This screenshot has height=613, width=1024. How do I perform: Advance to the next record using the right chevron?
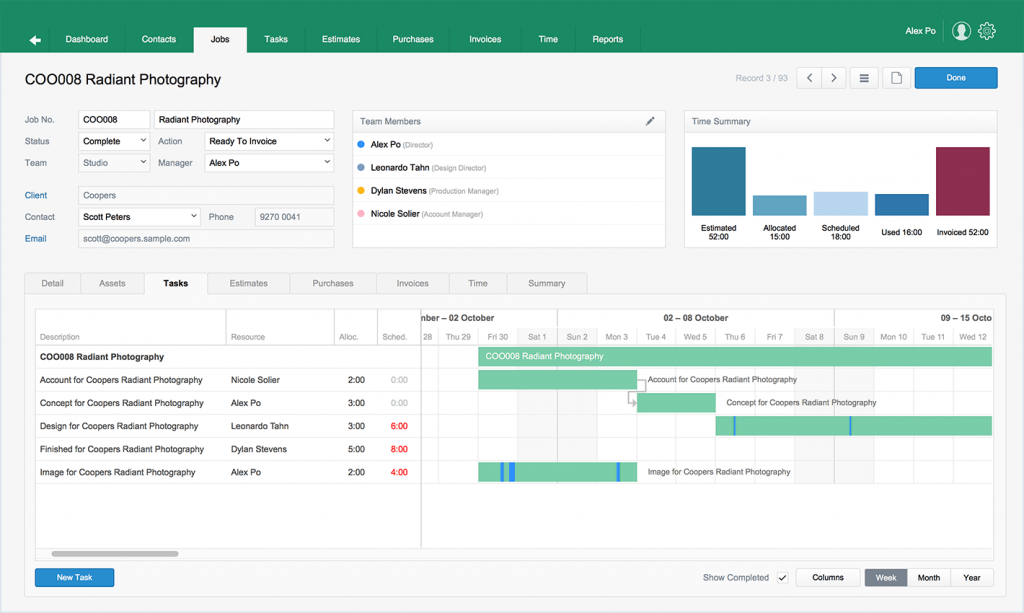click(x=834, y=77)
